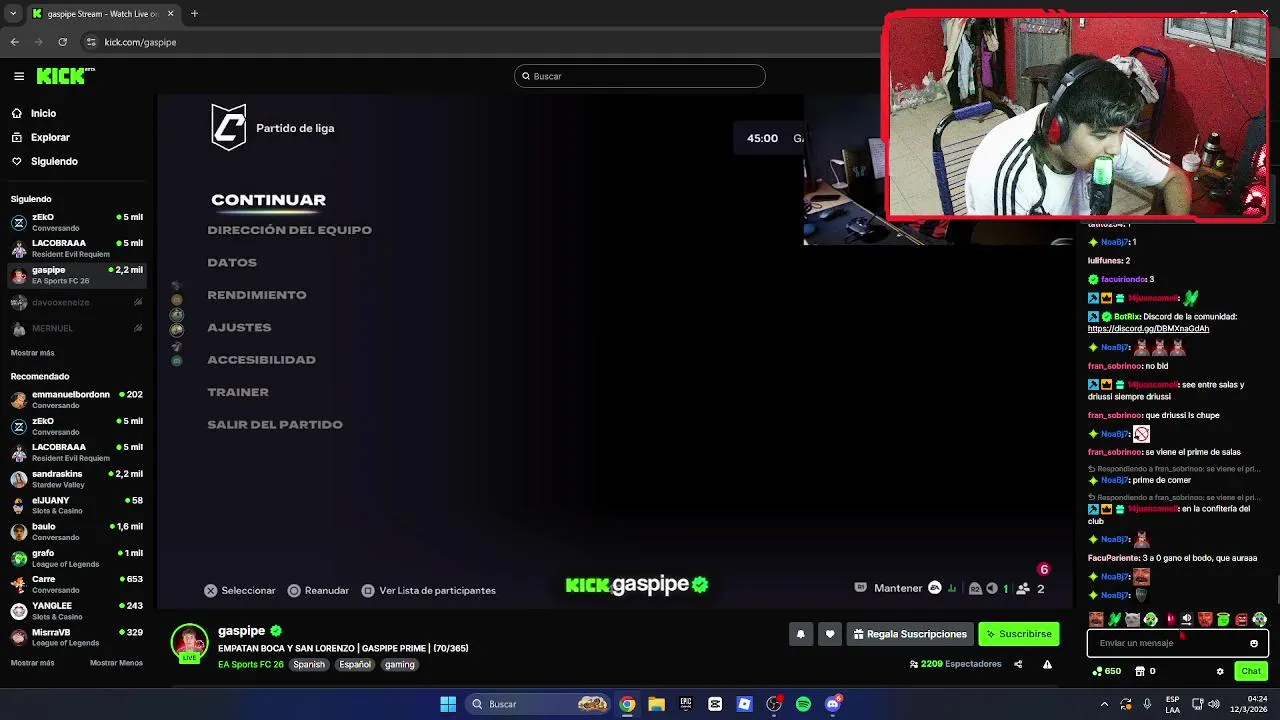Open the Windows Start menu
The image size is (1280, 720).
448,704
